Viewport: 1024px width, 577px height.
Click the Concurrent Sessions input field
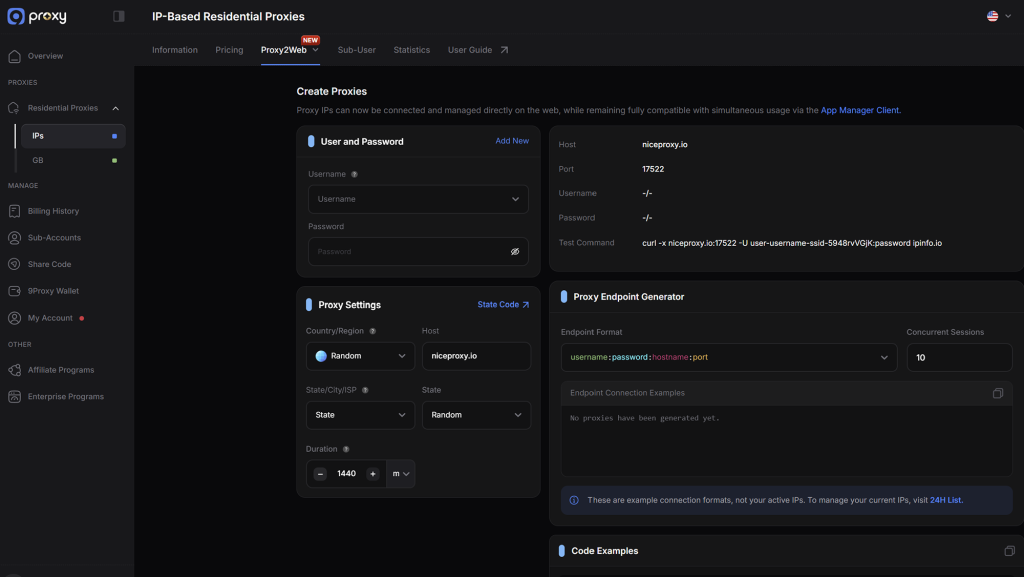[958, 357]
